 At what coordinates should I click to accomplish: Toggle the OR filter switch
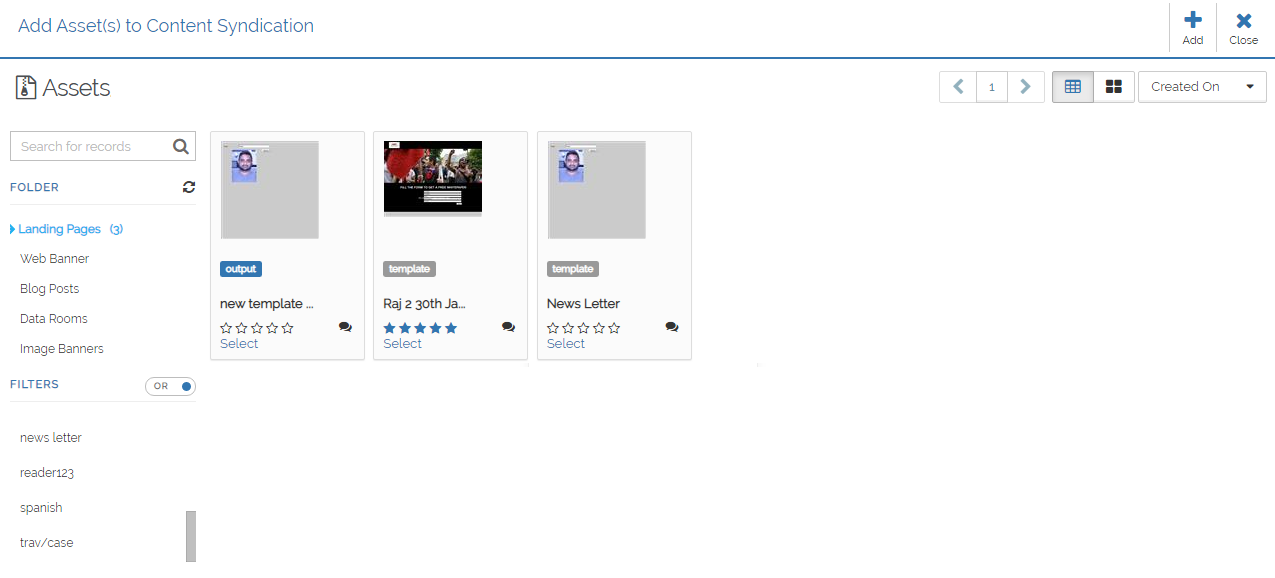click(x=171, y=386)
